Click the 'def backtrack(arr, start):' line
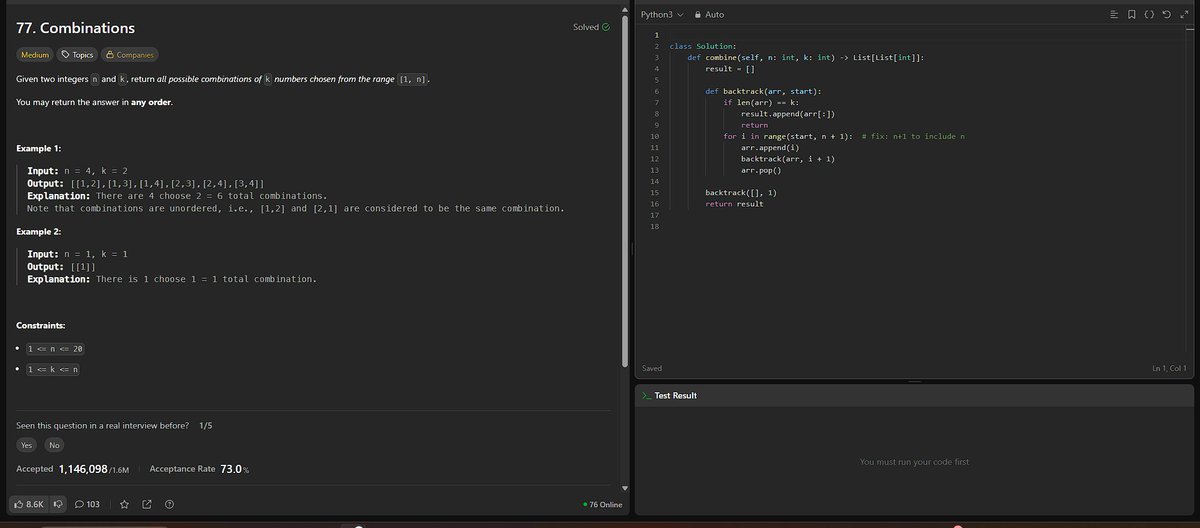Image resolution: width=1200 pixels, height=528 pixels. point(762,91)
